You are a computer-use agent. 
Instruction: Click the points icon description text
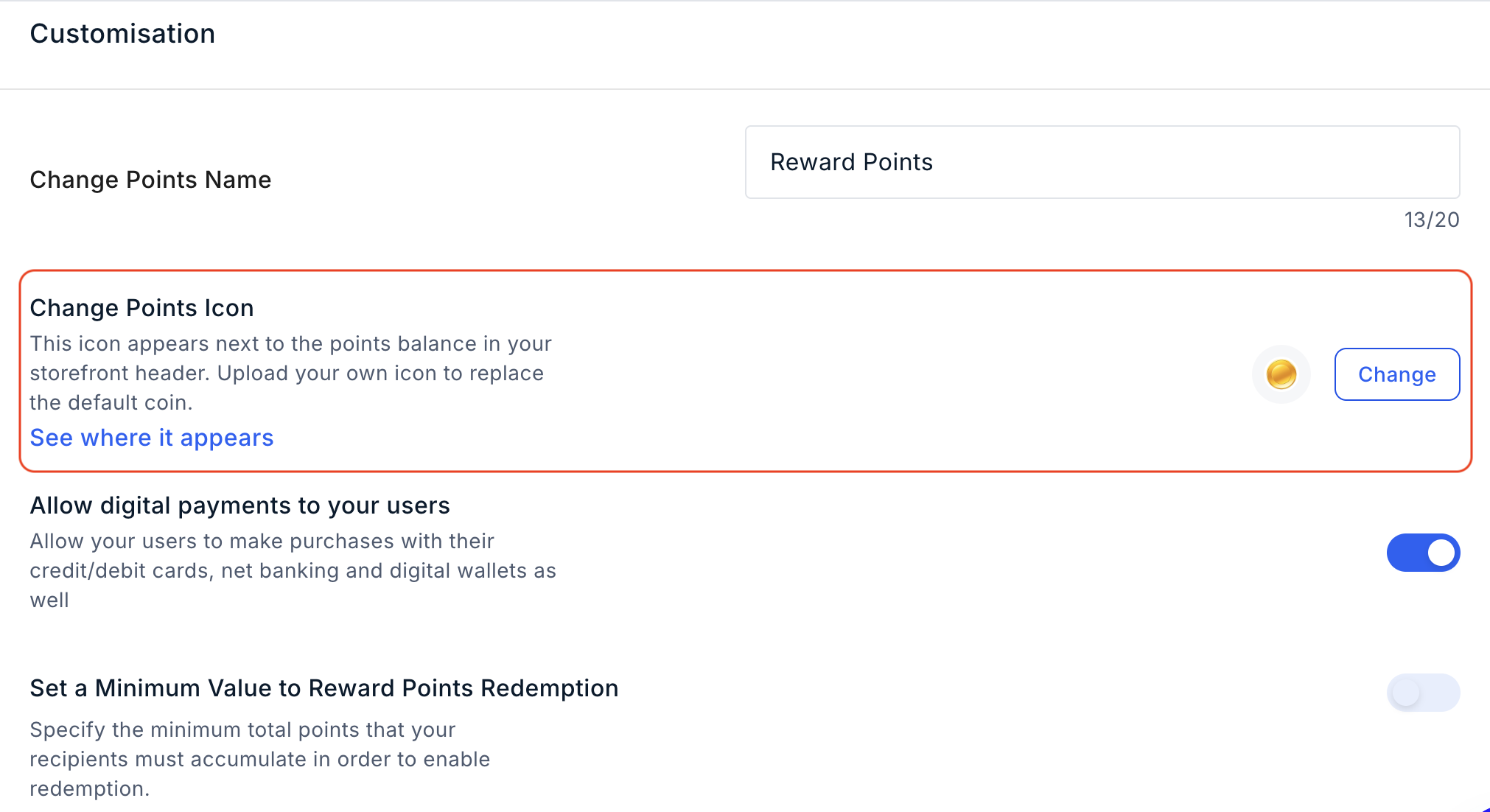click(290, 373)
